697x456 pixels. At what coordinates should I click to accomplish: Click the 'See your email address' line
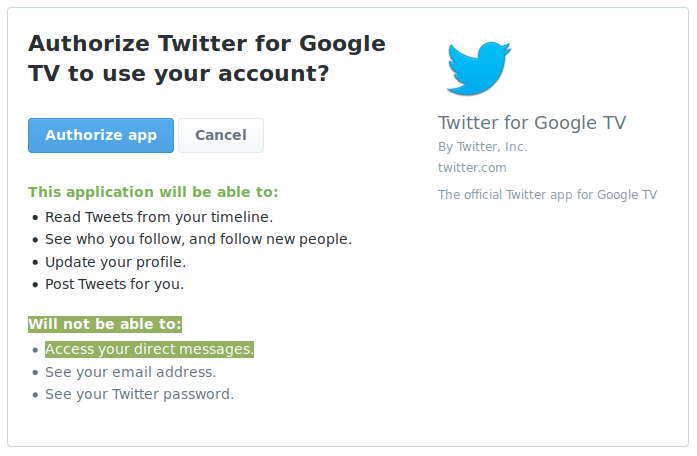130,372
